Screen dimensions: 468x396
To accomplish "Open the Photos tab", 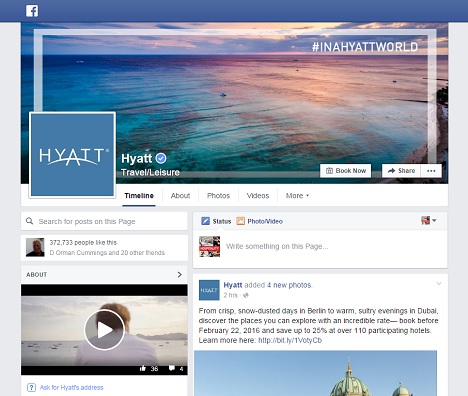I will pos(218,196).
